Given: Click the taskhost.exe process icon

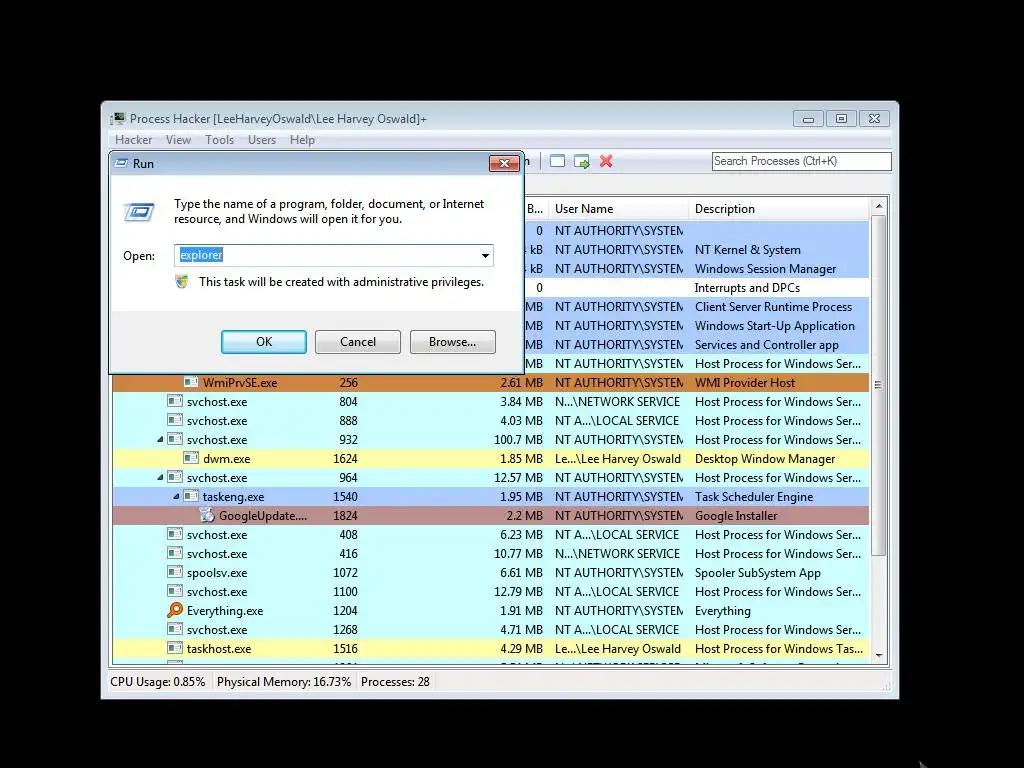Looking at the screenshot, I should 174,648.
